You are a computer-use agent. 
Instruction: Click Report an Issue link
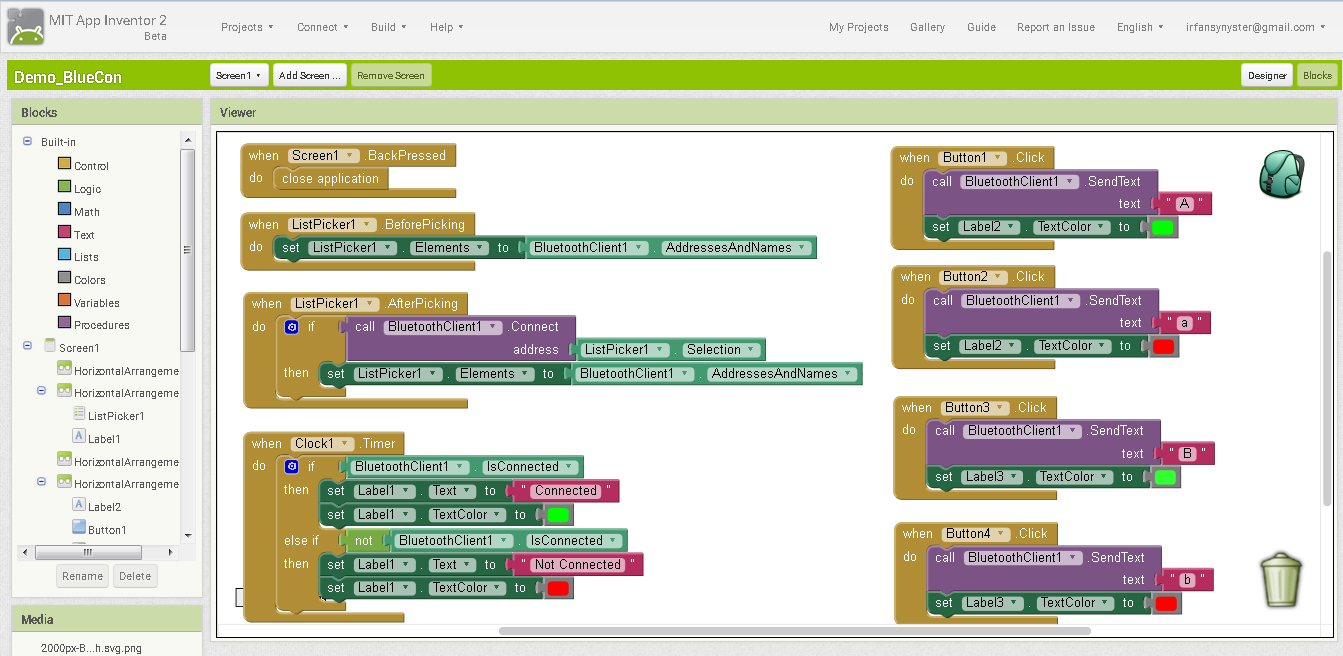tap(1056, 27)
